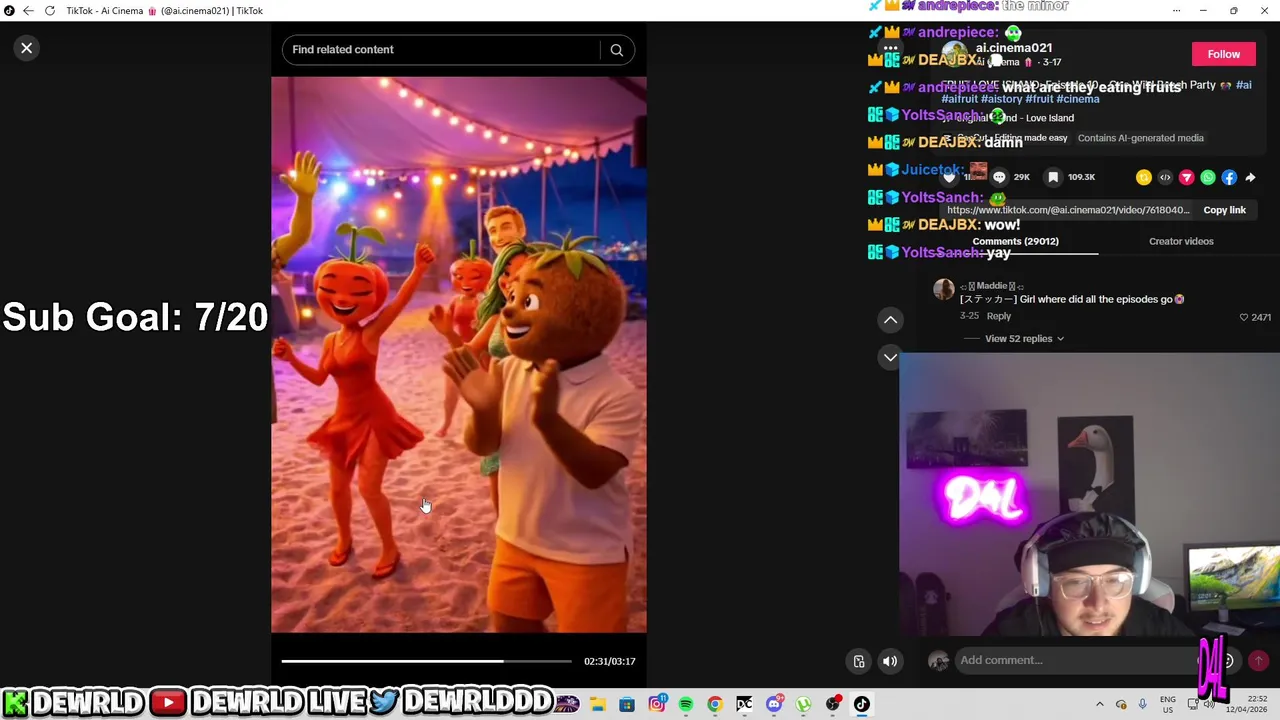Open OBS Studio from the taskbar

point(832,704)
